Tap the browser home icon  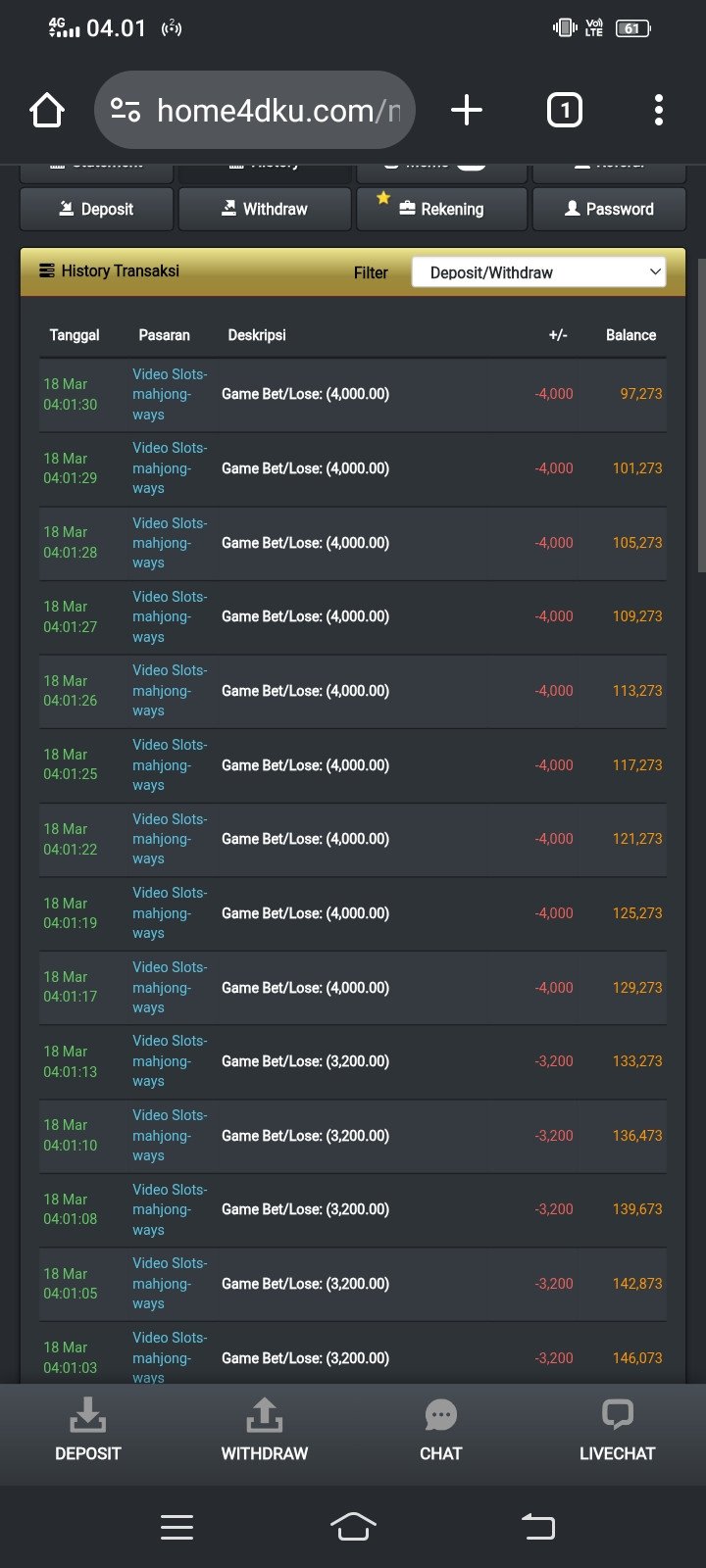[x=47, y=111]
